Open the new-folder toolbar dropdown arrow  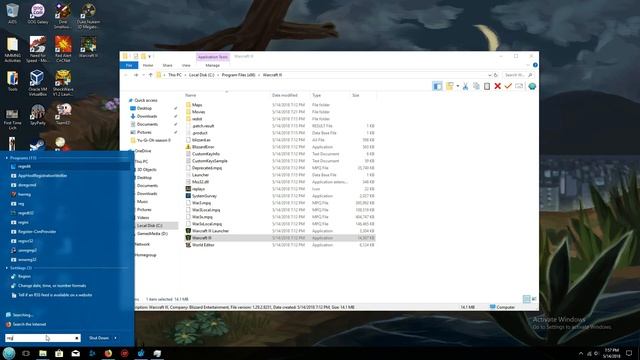[458, 86]
